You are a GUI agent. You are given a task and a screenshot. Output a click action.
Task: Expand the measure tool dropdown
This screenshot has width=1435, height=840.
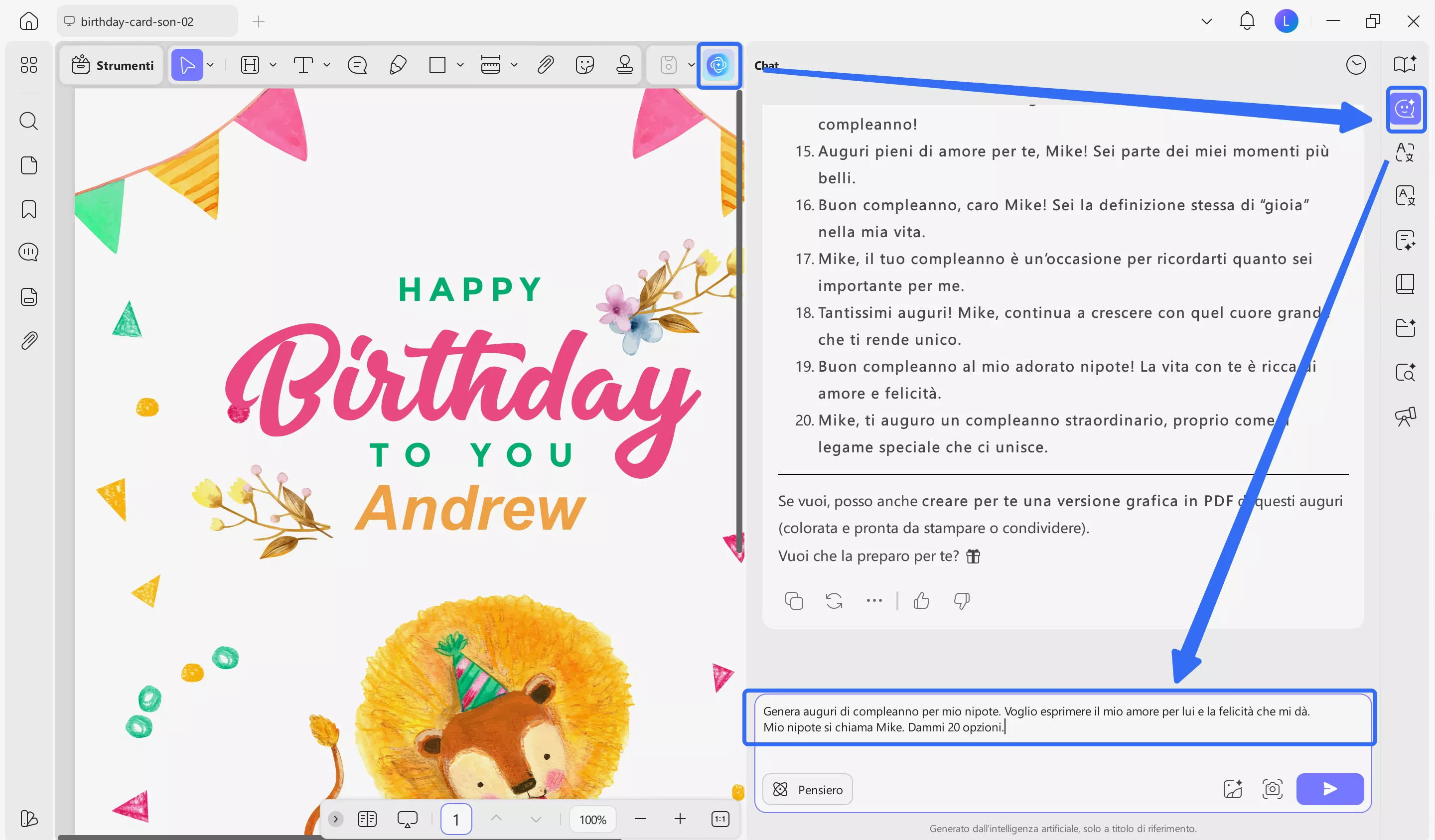515,65
